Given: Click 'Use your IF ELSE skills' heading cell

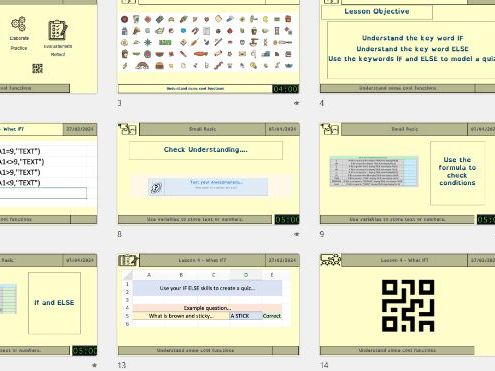Looking at the screenshot, I should tap(207, 288).
